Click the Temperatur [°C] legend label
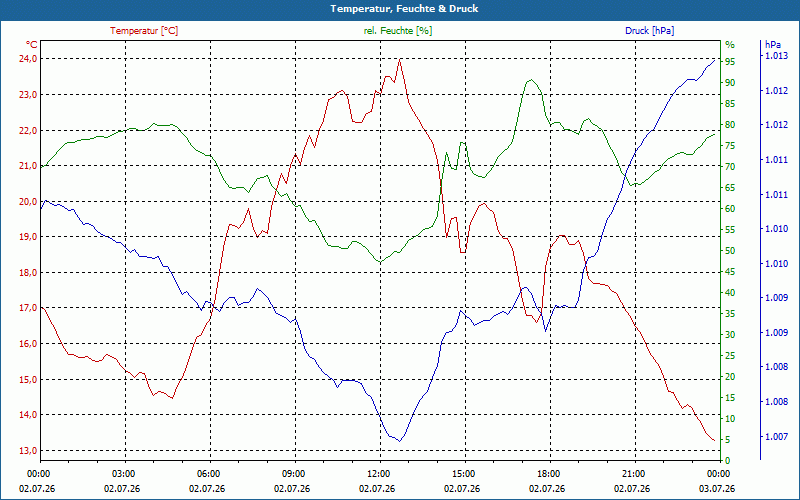 click(144, 31)
